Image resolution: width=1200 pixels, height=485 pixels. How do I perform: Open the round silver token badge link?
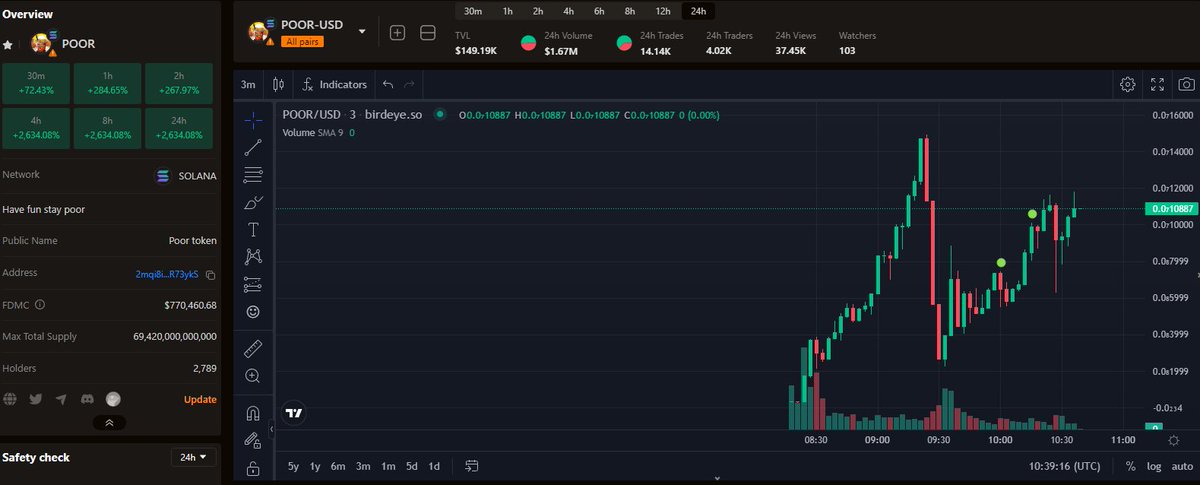click(x=113, y=399)
